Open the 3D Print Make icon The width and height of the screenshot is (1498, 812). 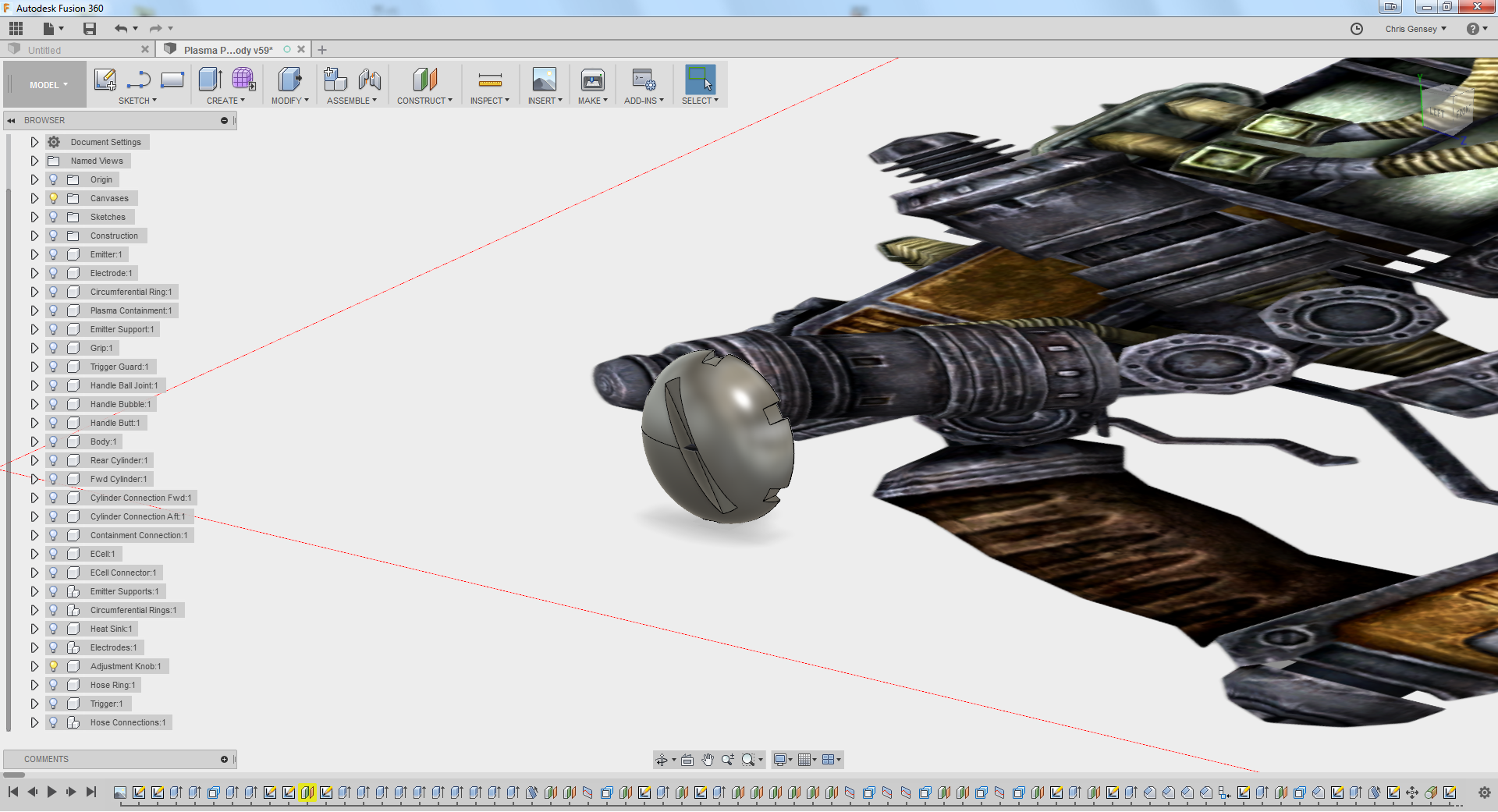(592, 80)
